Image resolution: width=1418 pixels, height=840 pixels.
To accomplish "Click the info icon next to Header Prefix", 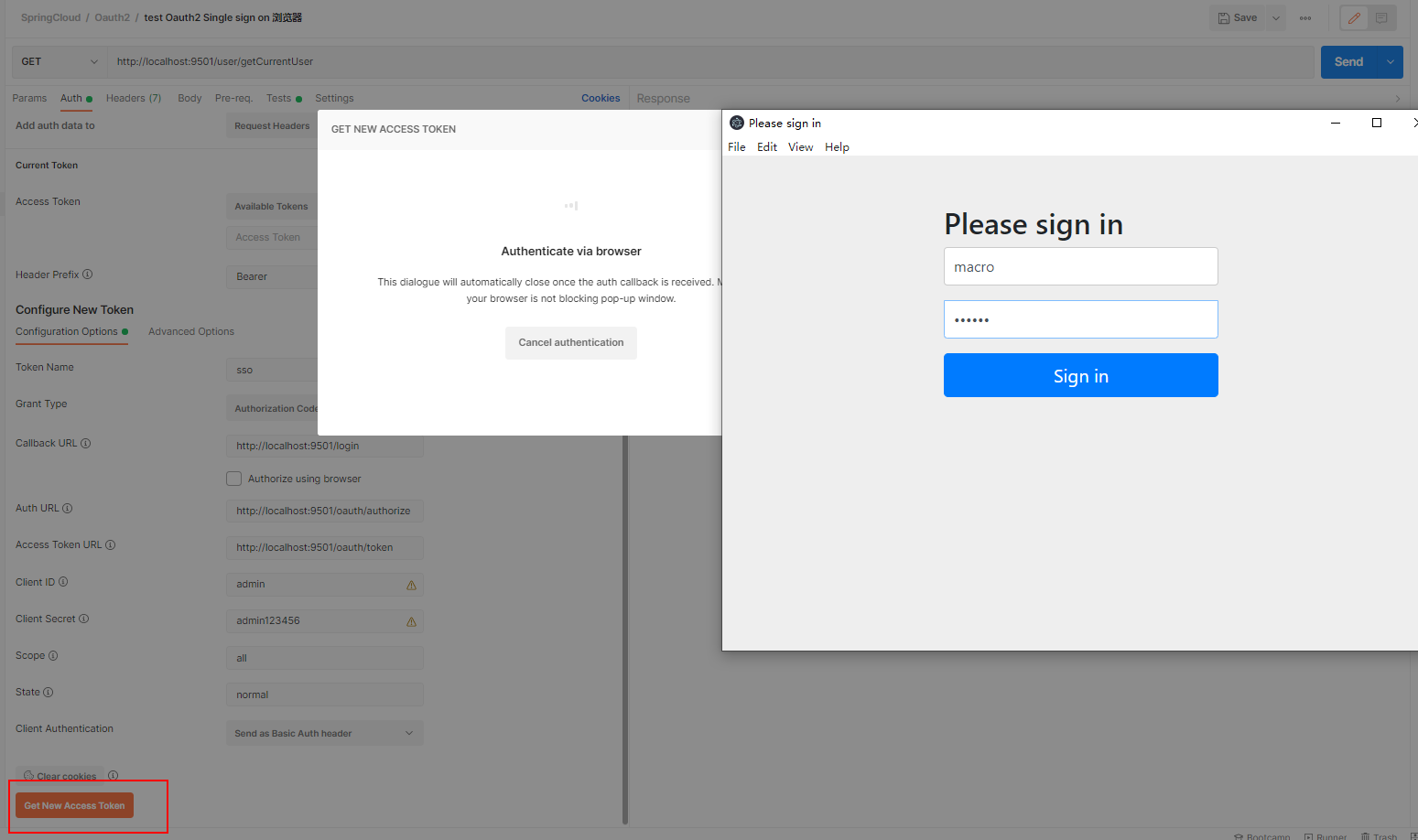I will click(x=88, y=275).
